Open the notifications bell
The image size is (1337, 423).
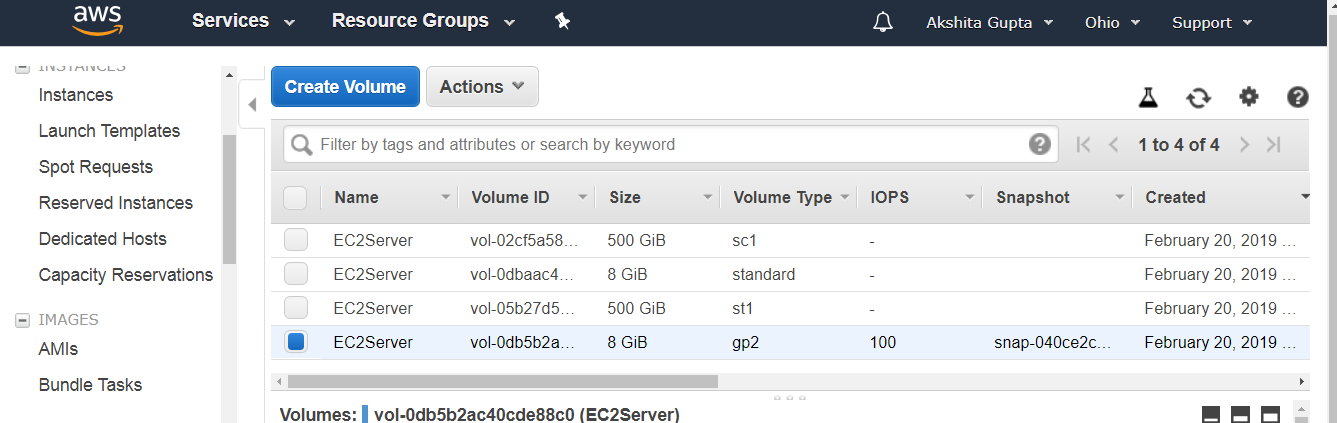[882, 22]
